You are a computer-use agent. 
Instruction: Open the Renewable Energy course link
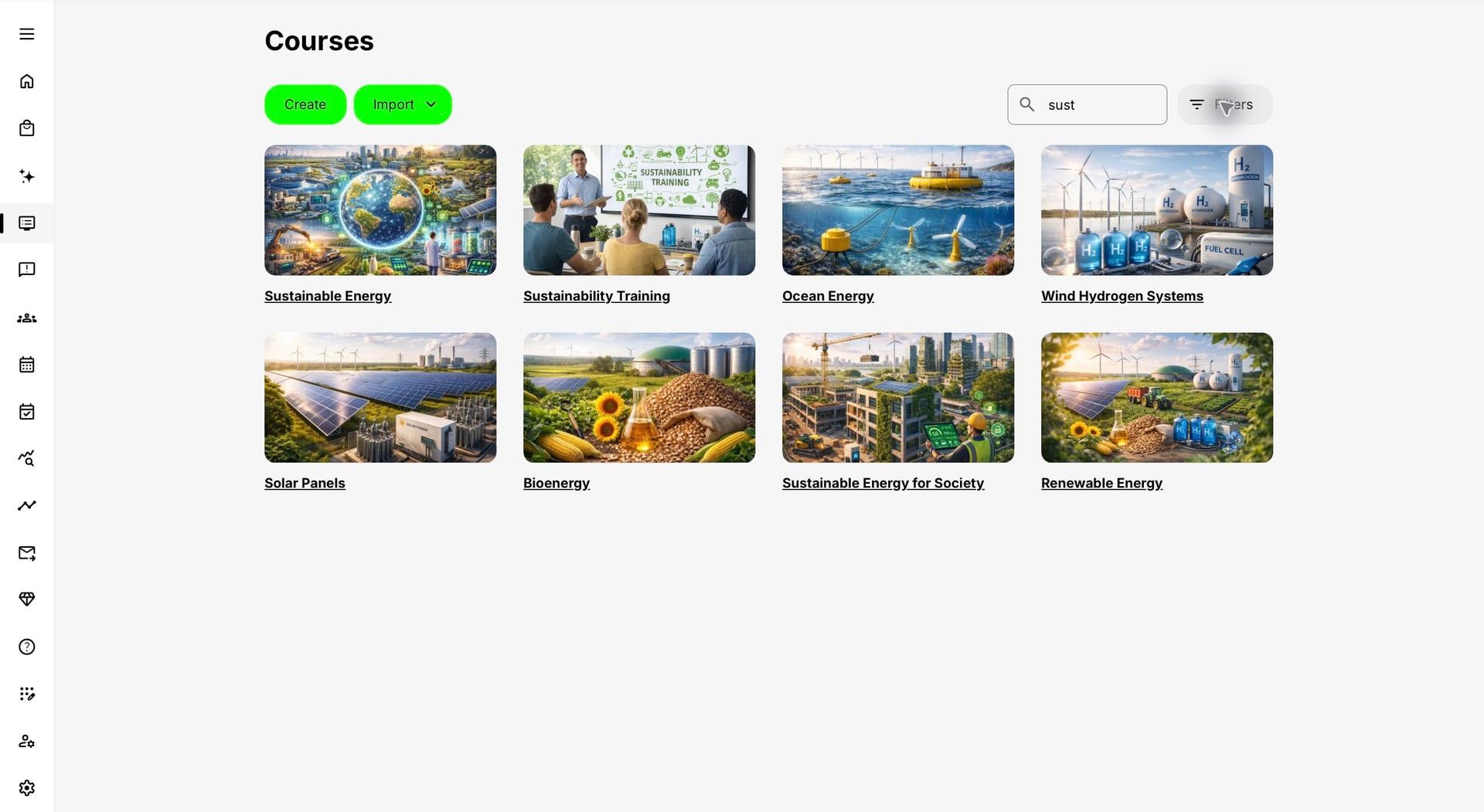tap(1101, 483)
